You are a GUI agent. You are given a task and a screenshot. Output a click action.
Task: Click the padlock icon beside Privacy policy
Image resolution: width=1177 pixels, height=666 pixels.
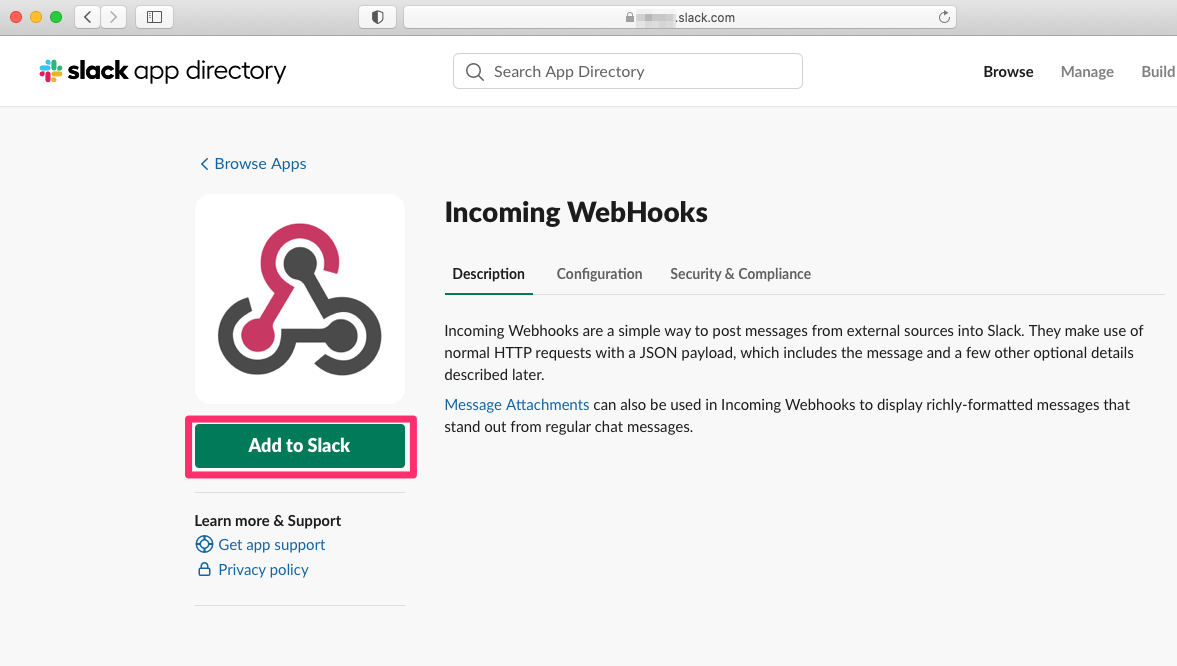click(204, 569)
